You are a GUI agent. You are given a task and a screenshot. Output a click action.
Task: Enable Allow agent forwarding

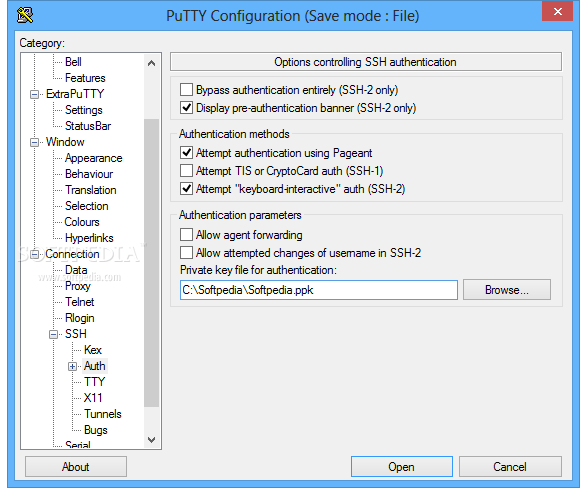[186, 235]
